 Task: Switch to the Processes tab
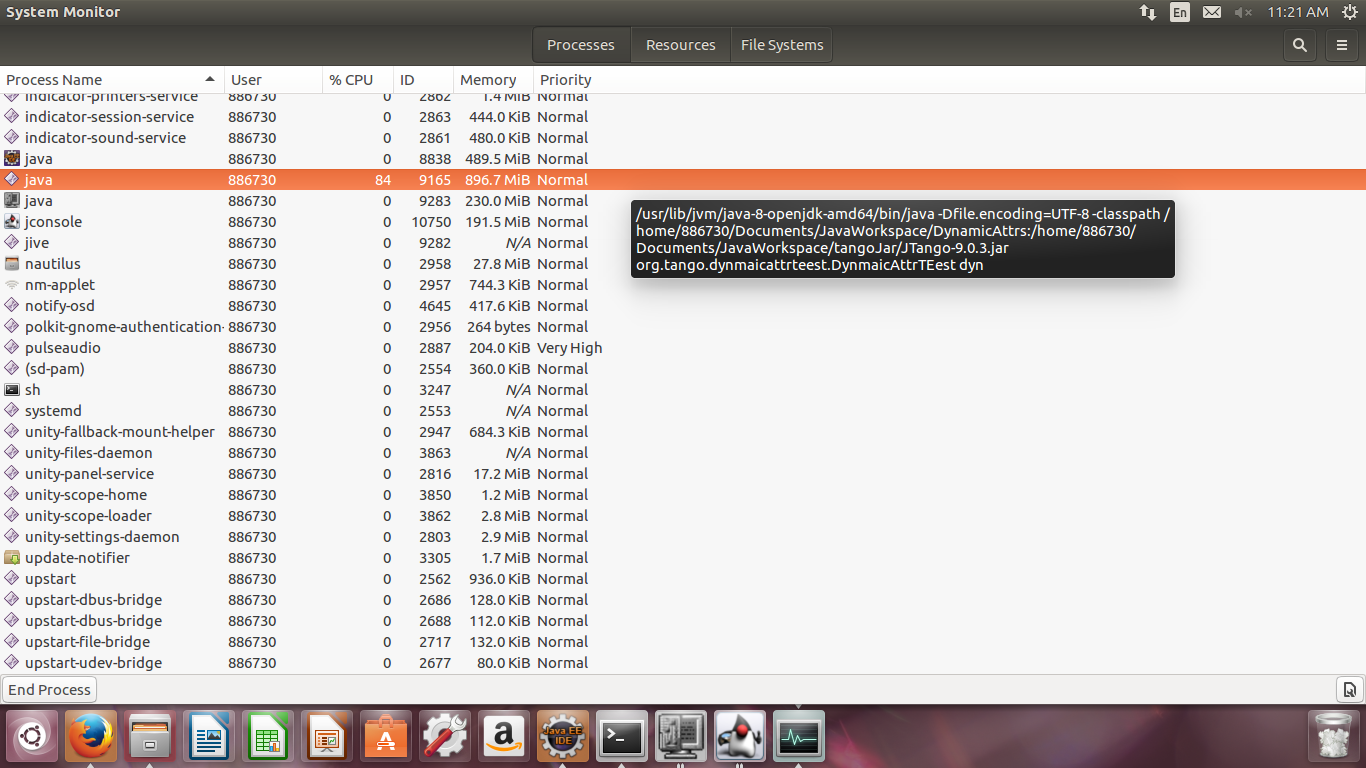[x=581, y=45]
